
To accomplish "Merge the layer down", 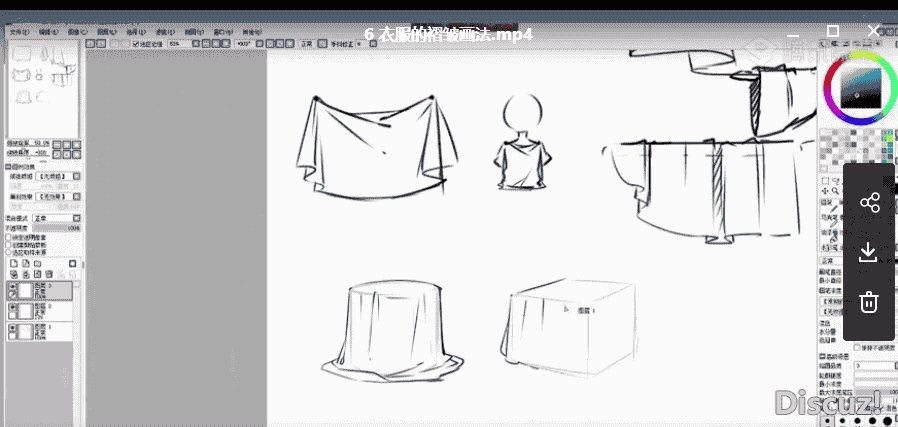I will (x=26, y=274).
